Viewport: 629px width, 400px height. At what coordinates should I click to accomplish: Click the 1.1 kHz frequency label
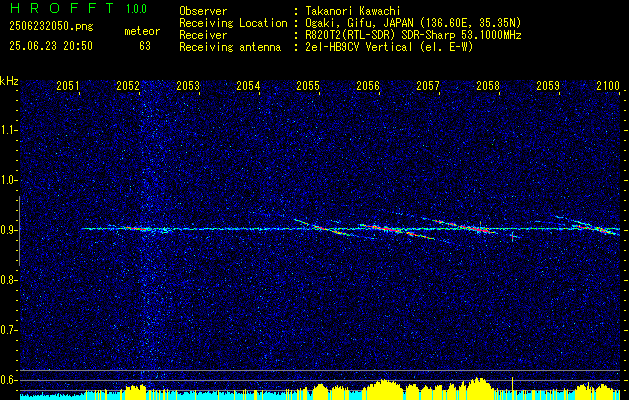pos(8,130)
